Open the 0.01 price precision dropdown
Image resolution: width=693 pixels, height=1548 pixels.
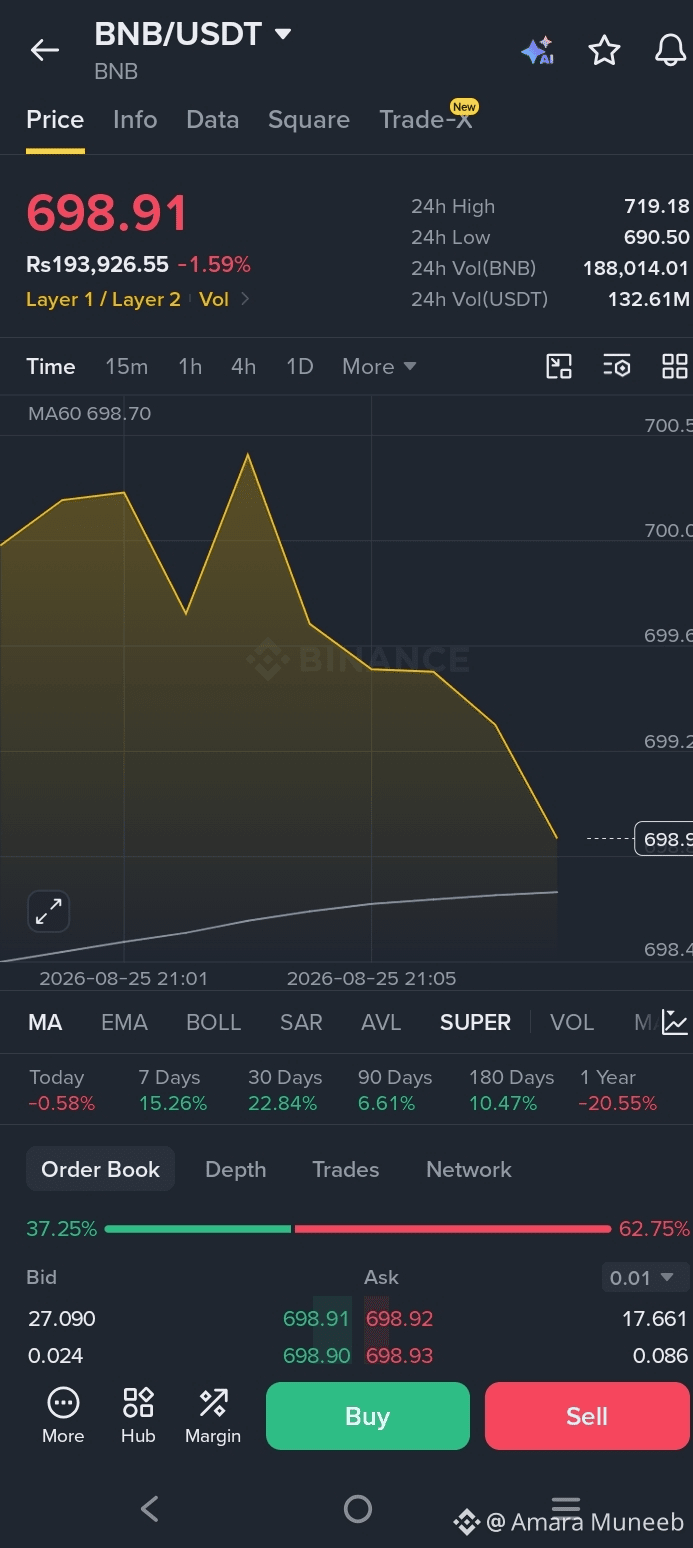(645, 1278)
